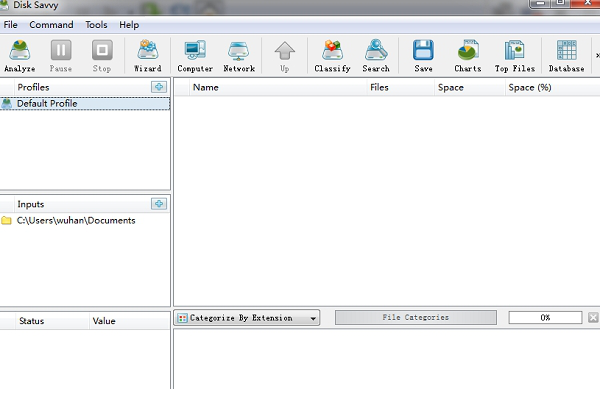Viewport: 600px width, 404px height.
Task: Click the Inputs panel header
Action: click(x=31, y=204)
